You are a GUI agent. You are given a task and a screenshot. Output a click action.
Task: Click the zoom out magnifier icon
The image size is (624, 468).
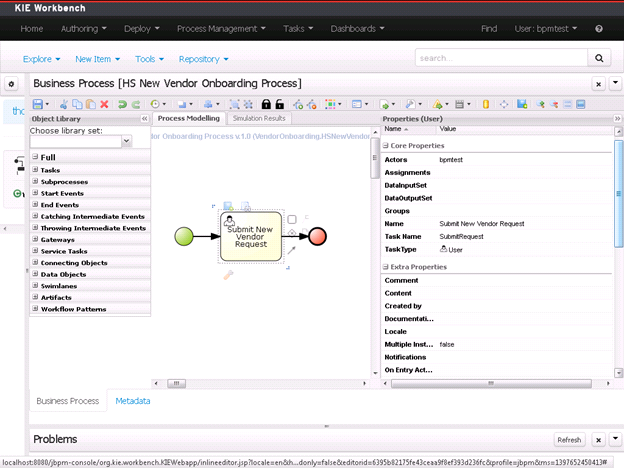pos(554,104)
